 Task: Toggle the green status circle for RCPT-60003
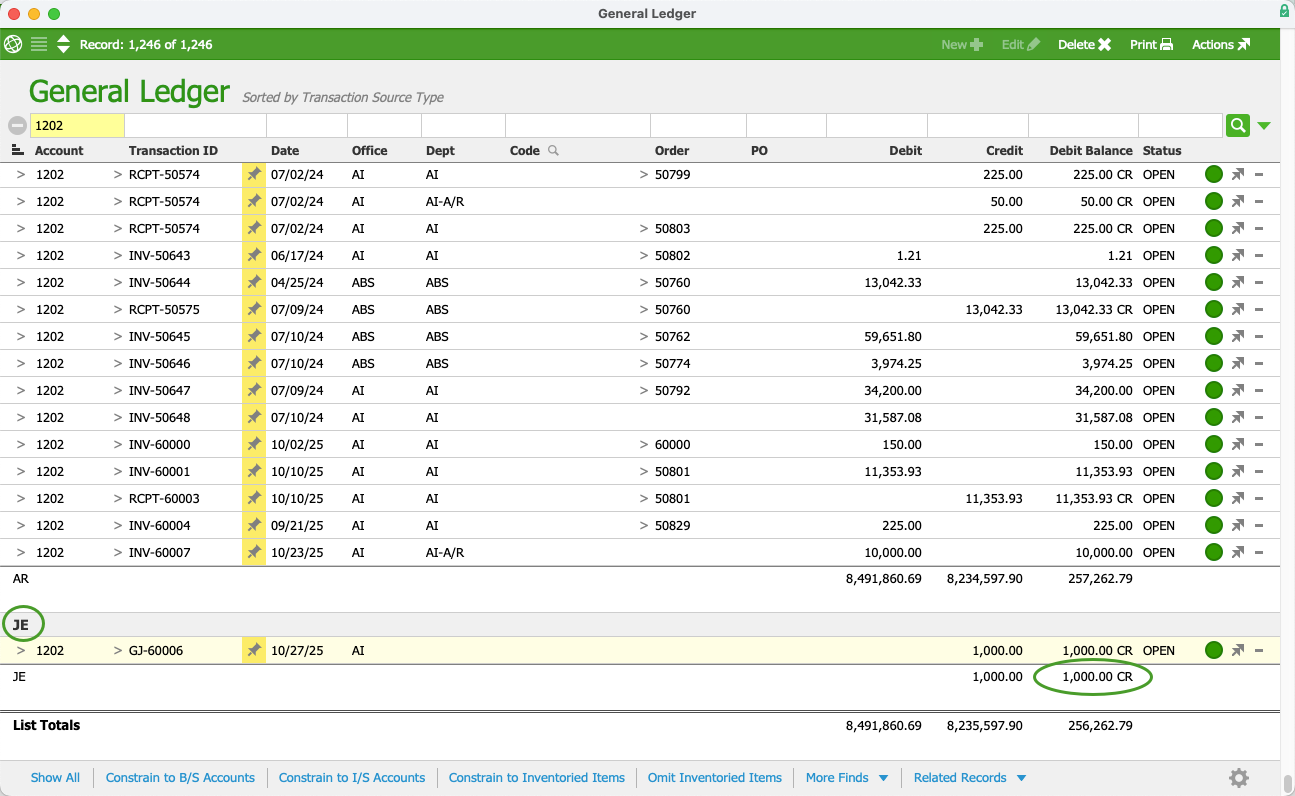1214,498
